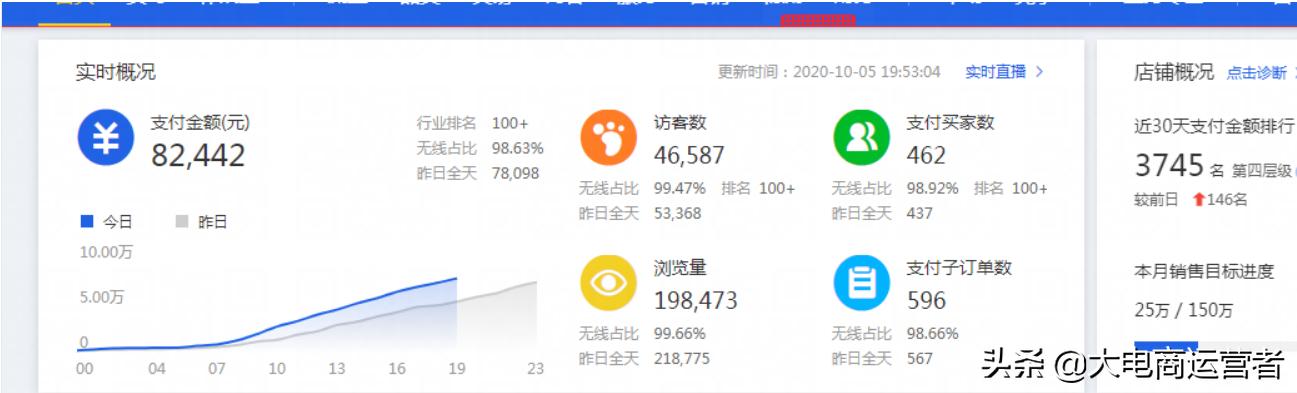Image resolution: width=1297 pixels, height=393 pixels.
Task: Click the paying buyers count 462
Action: pyautogui.click(x=926, y=155)
